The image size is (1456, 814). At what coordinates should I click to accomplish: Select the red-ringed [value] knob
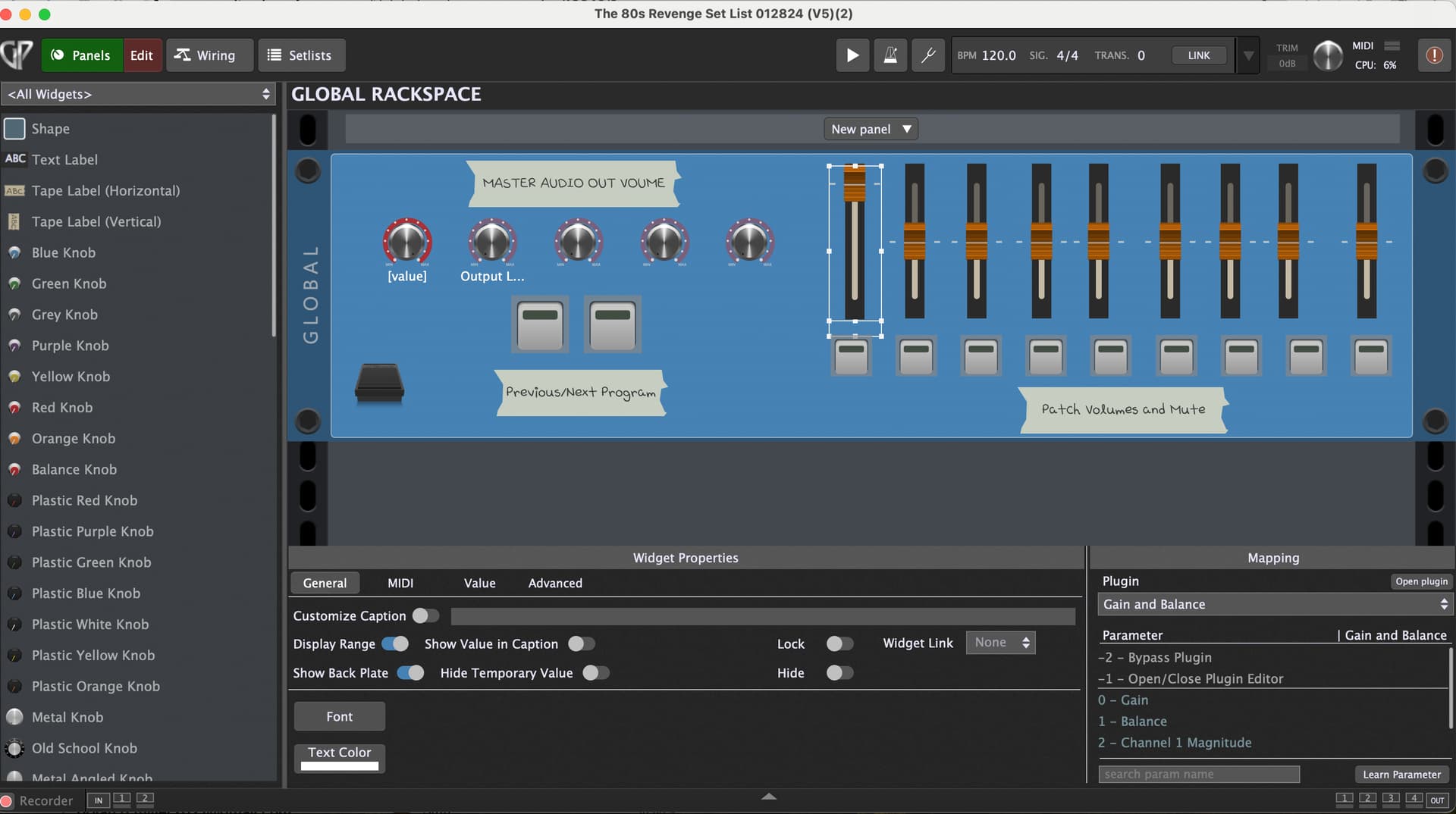pos(407,243)
